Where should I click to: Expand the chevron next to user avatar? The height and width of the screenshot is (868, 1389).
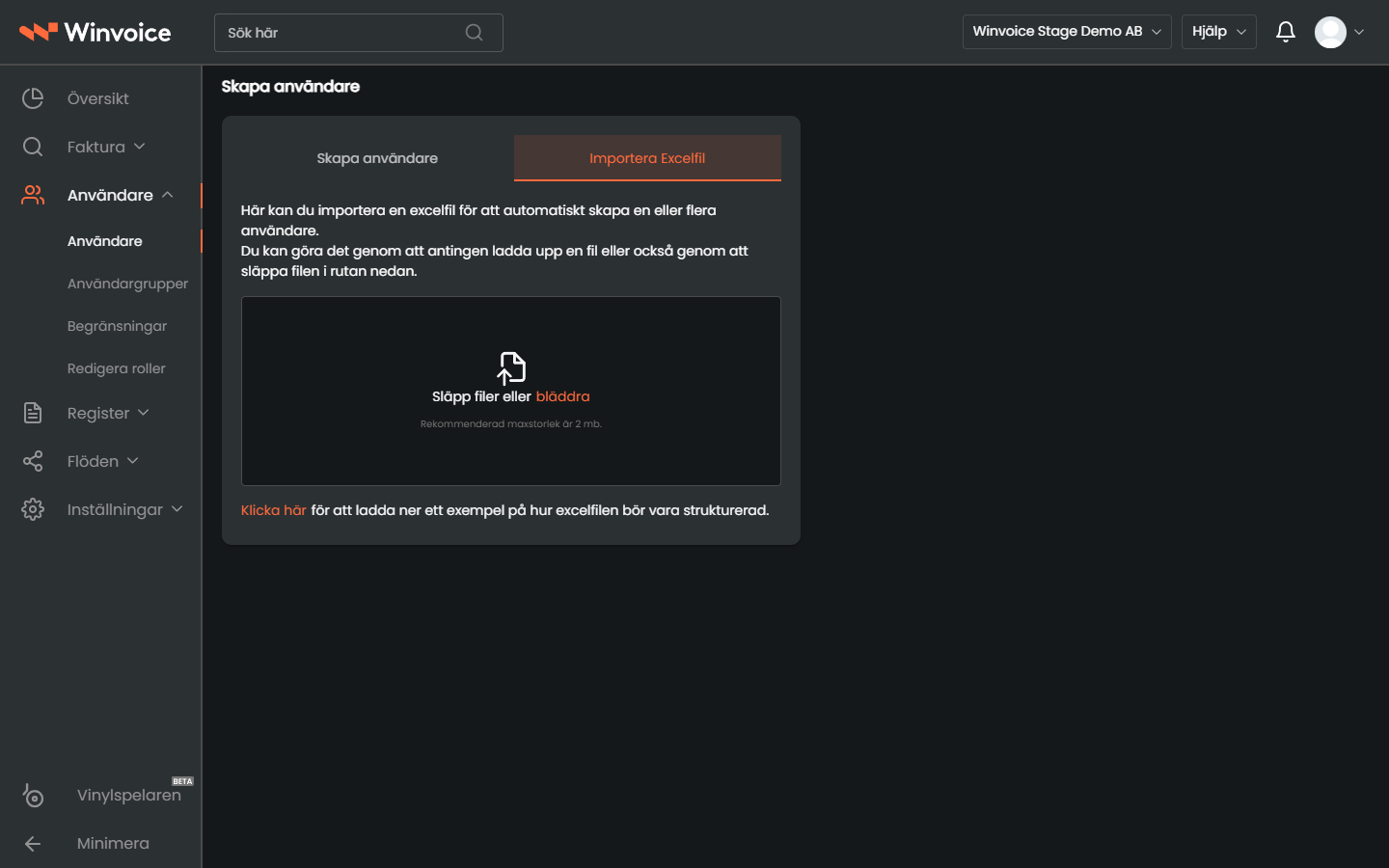coord(1359,32)
